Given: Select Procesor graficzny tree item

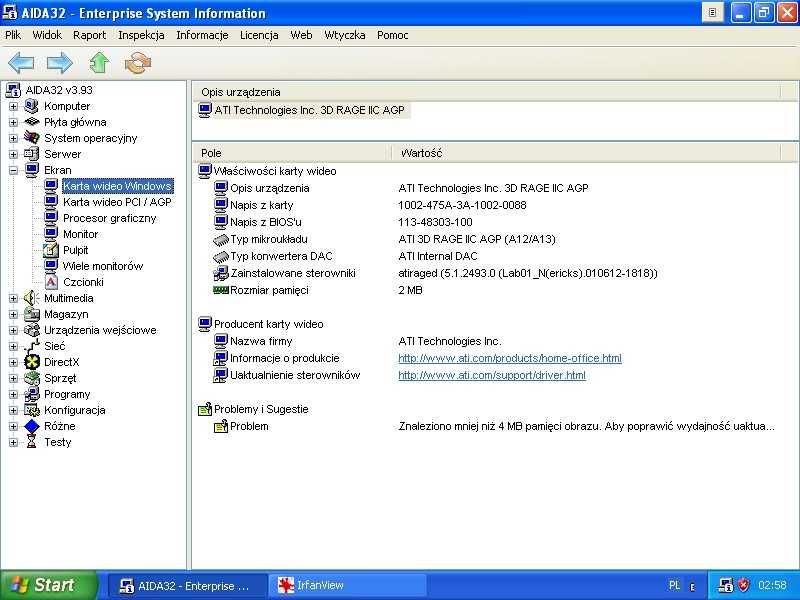Looking at the screenshot, I should [x=109, y=218].
